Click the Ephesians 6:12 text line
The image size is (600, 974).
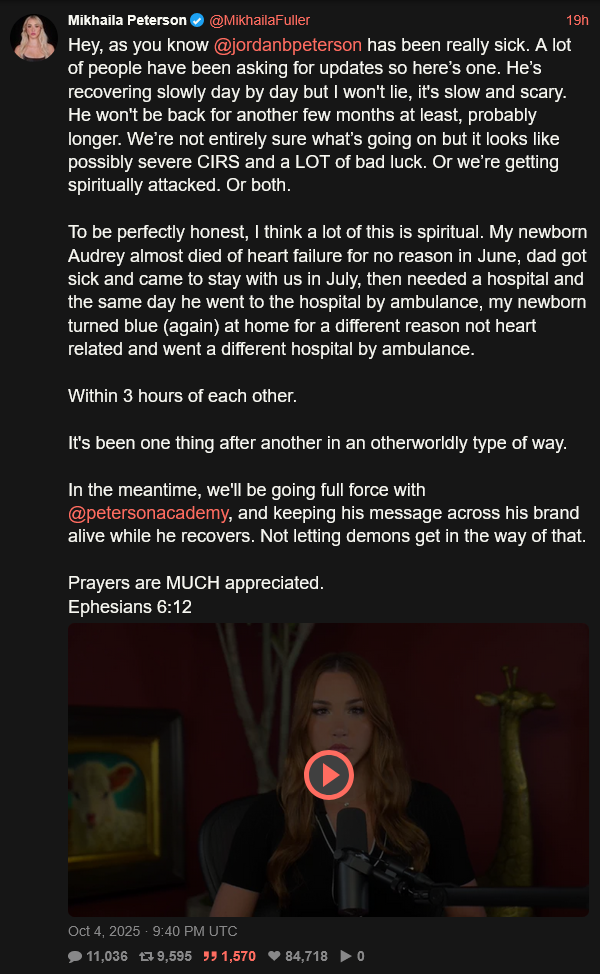click(130, 607)
